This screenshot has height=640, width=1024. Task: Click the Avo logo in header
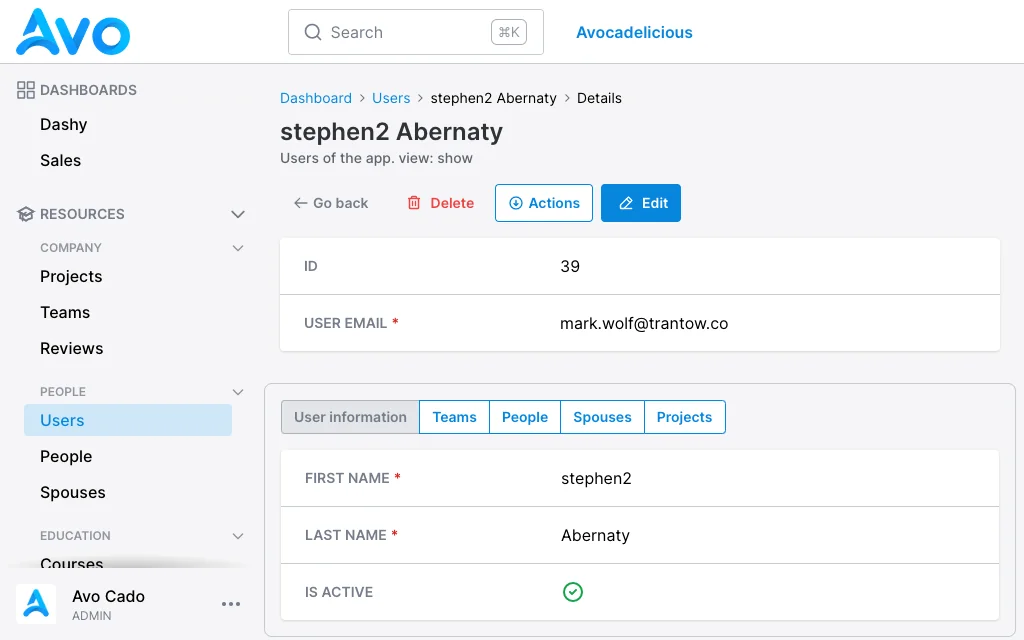click(x=72, y=31)
